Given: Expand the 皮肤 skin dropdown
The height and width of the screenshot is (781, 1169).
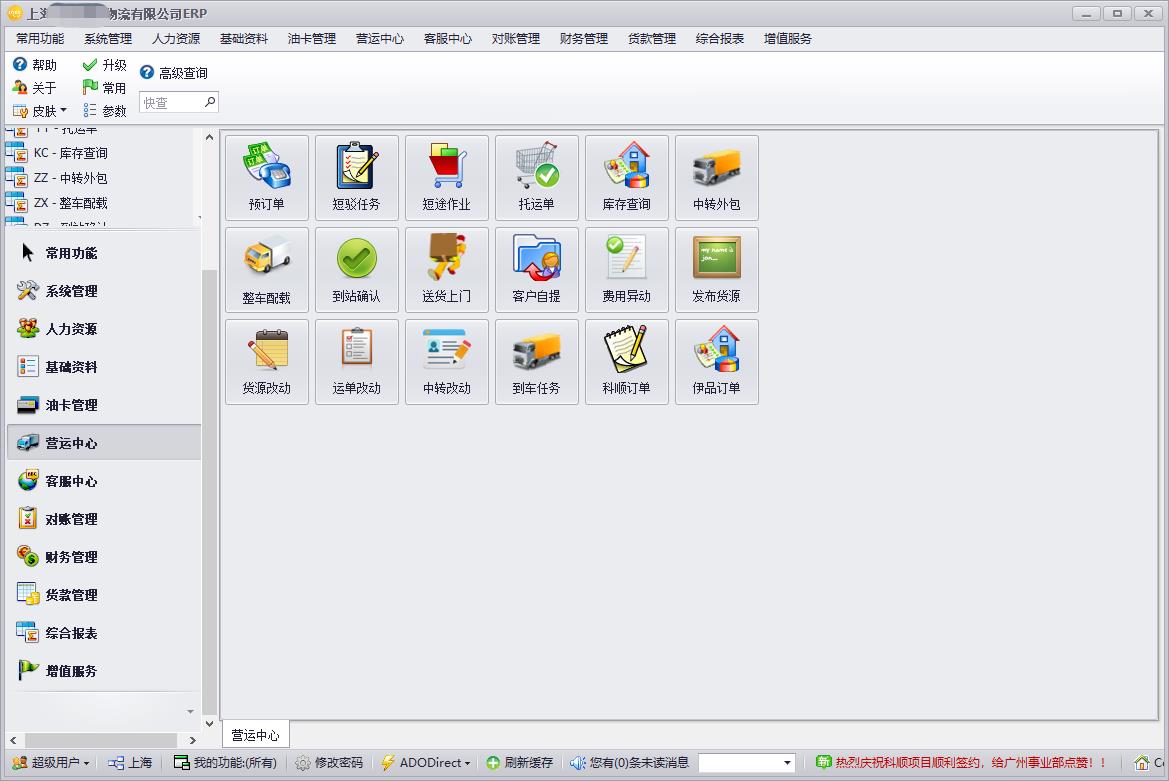Looking at the screenshot, I should [x=40, y=111].
